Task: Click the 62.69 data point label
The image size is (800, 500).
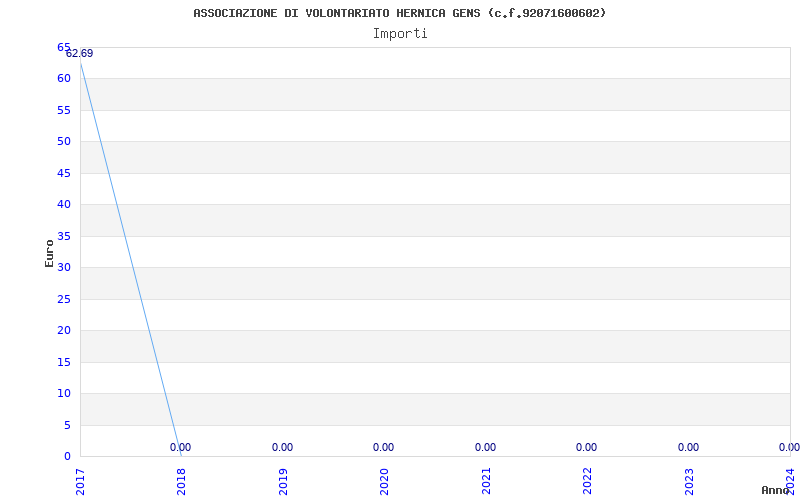Action: pyautogui.click(x=80, y=54)
